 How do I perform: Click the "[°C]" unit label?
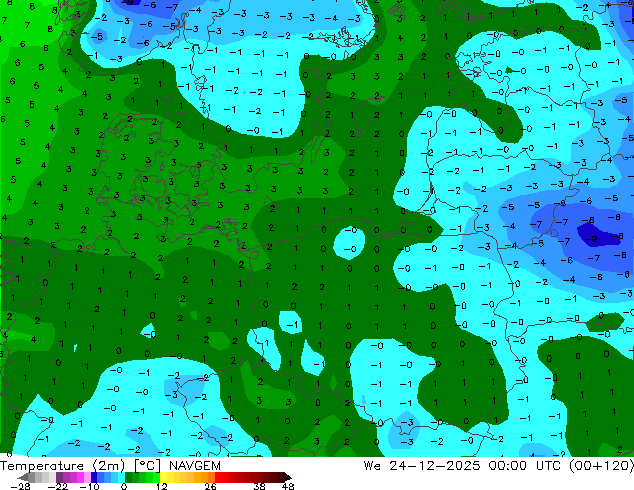coord(148,466)
